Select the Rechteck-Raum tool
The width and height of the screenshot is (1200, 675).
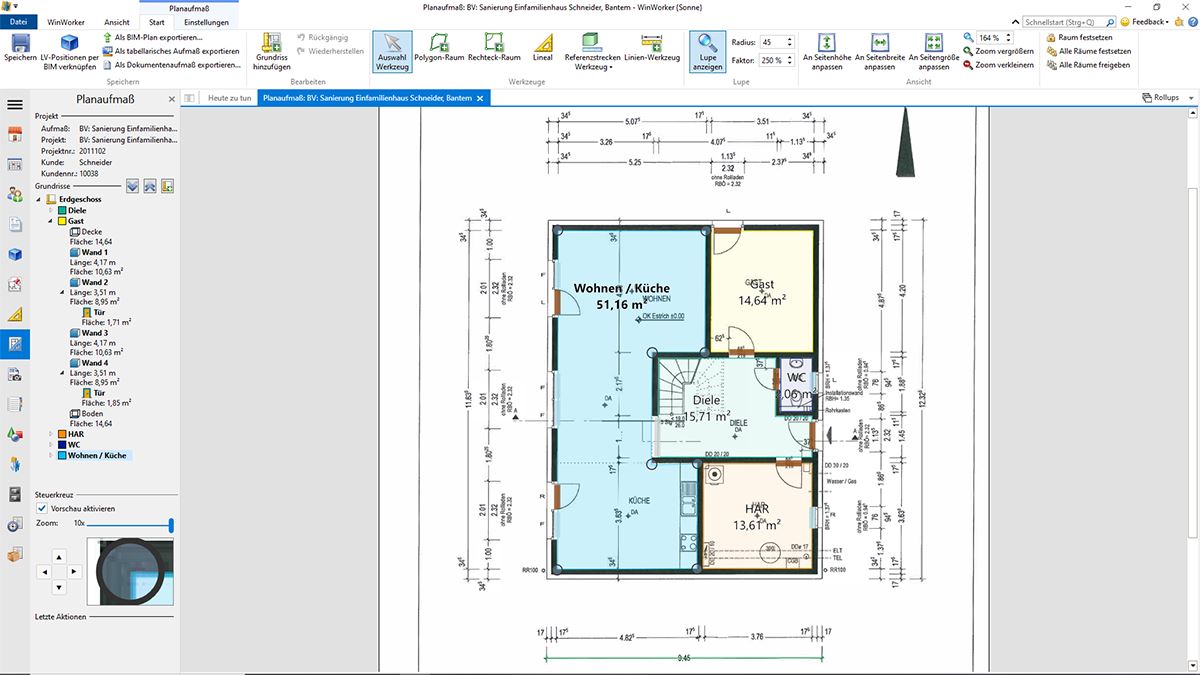(x=494, y=48)
